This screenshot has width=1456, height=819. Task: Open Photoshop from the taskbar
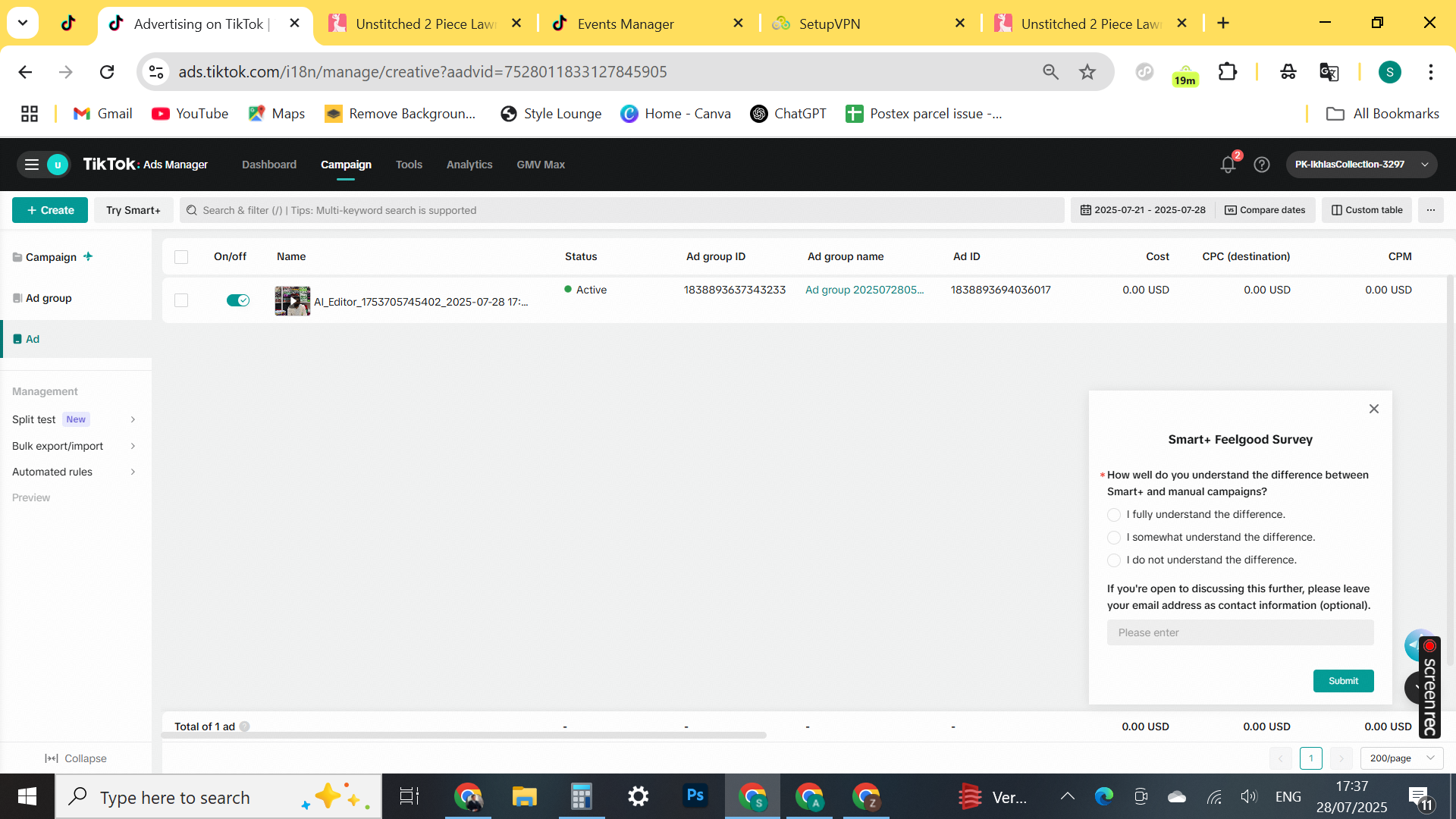(x=695, y=796)
